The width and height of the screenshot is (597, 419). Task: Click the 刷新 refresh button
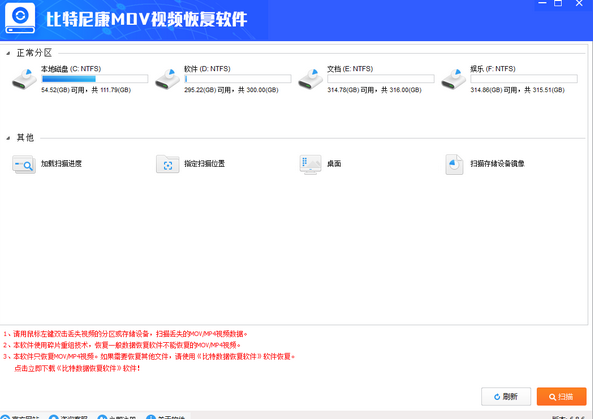pos(506,397)
